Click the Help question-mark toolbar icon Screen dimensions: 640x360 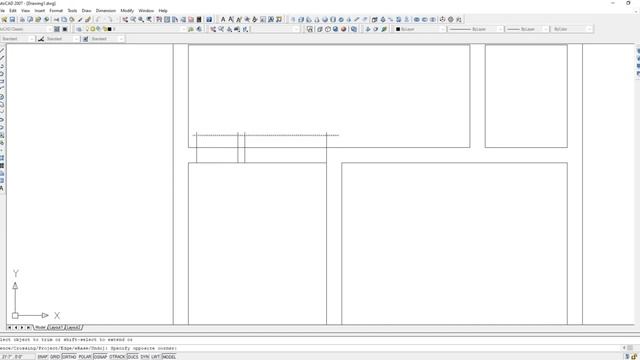tap(209, 19)
